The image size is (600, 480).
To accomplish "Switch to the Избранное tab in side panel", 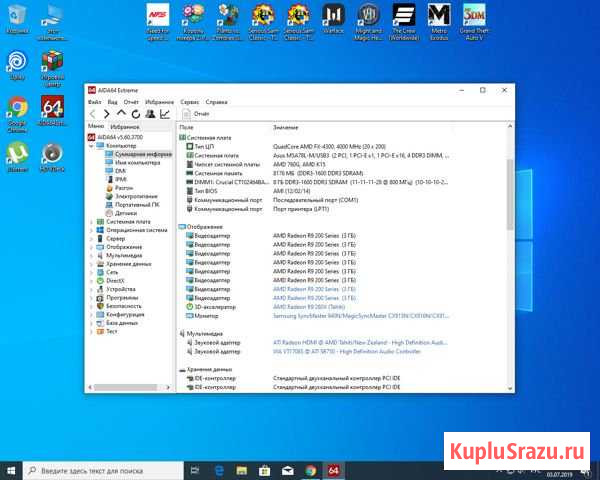I will tap(125, 127).
